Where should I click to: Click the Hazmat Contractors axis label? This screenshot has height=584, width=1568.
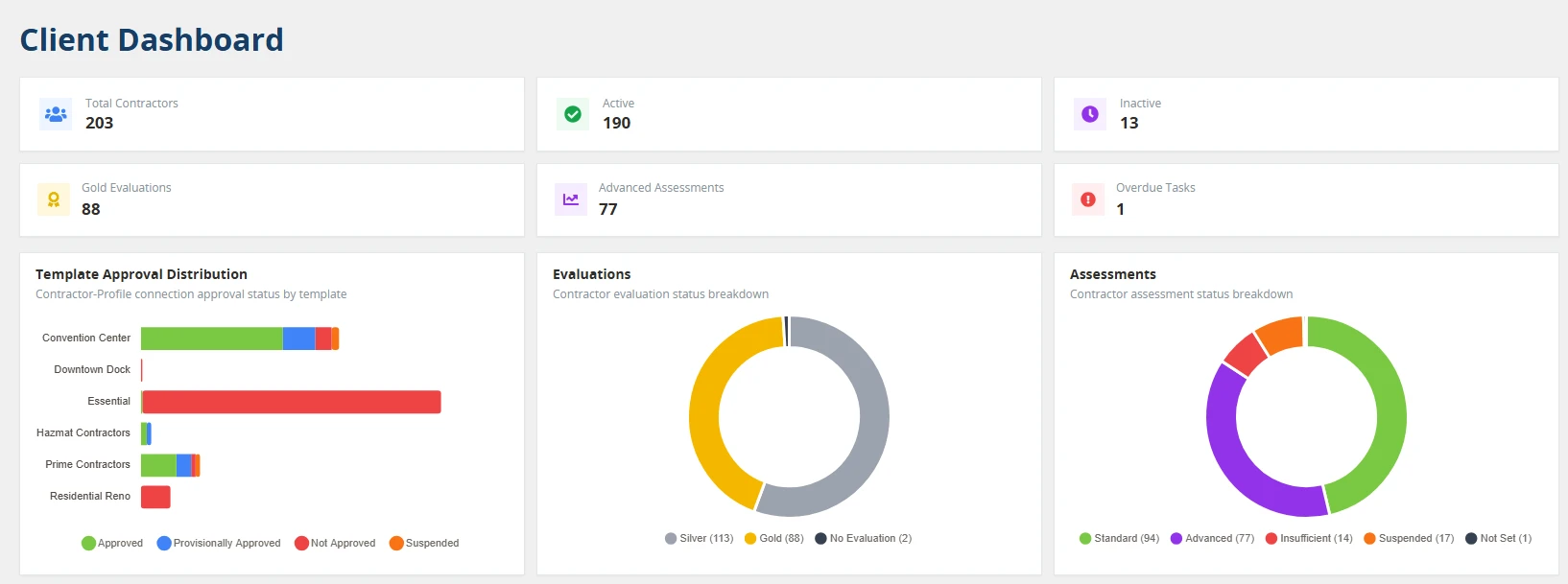(83, 432)
